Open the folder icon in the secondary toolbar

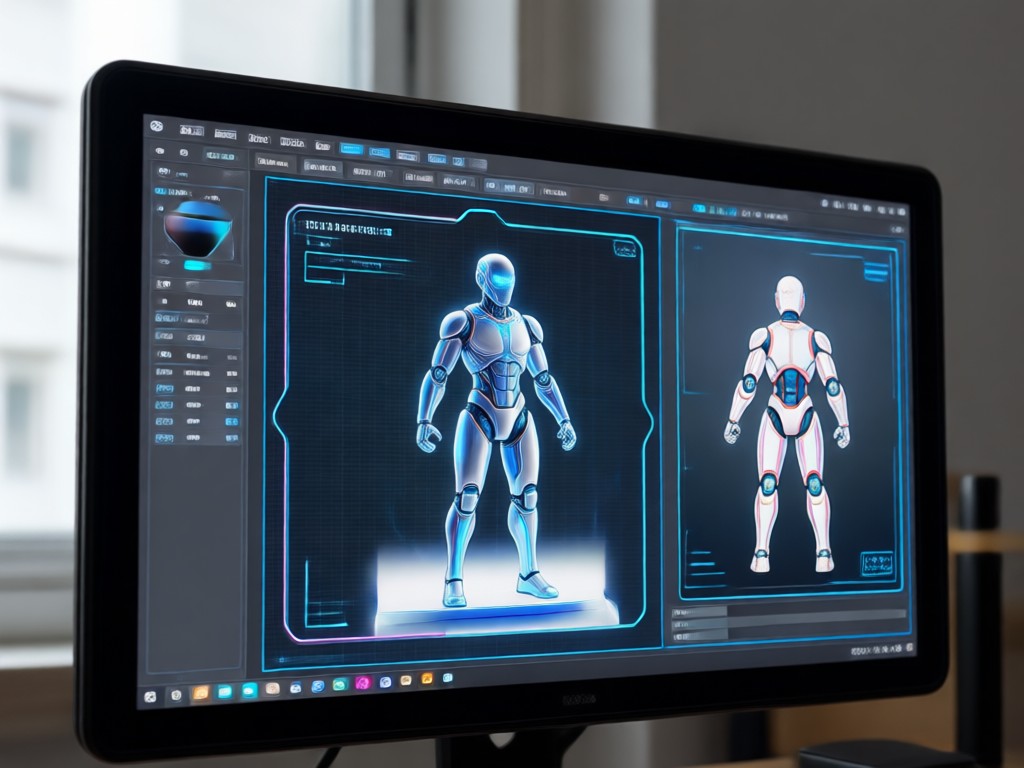pos(604,197)
